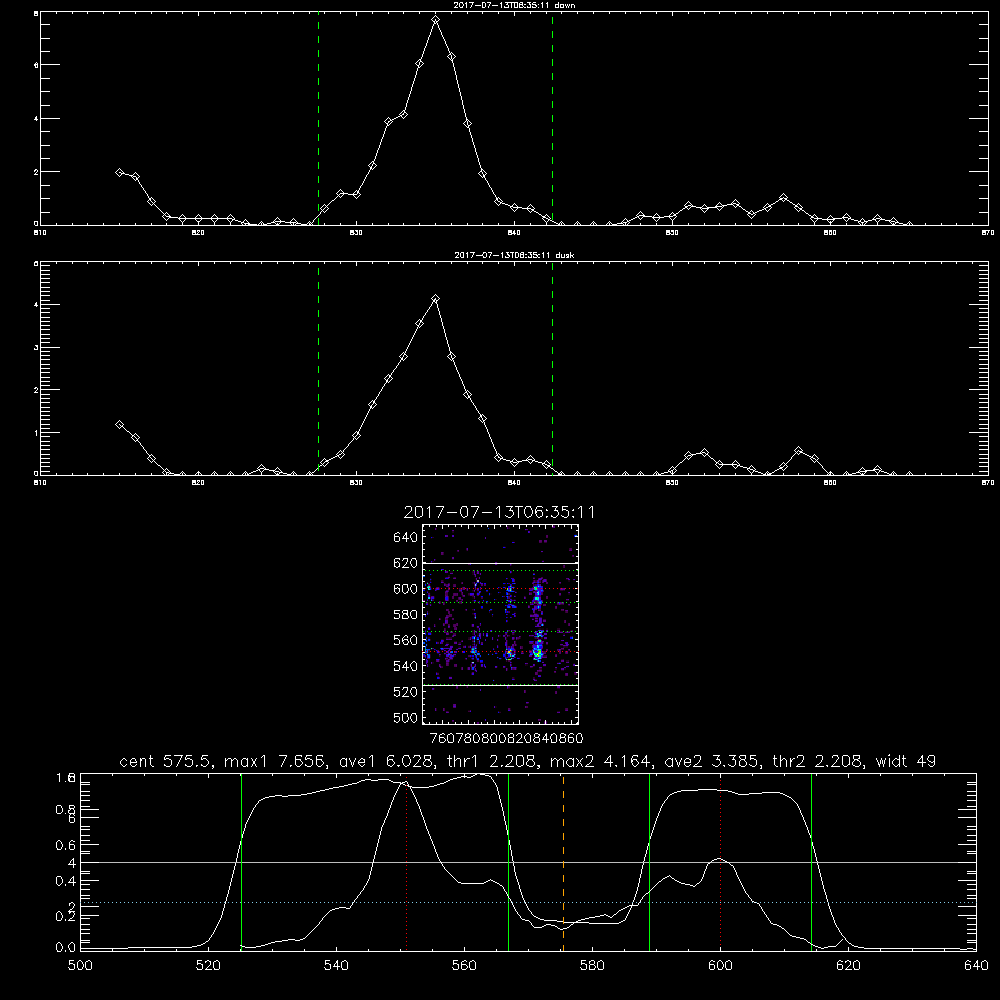Select the heatmap title 2017-07-13T06:35:11
This screenshot has height=1000, width=1000.
(499, 512)
